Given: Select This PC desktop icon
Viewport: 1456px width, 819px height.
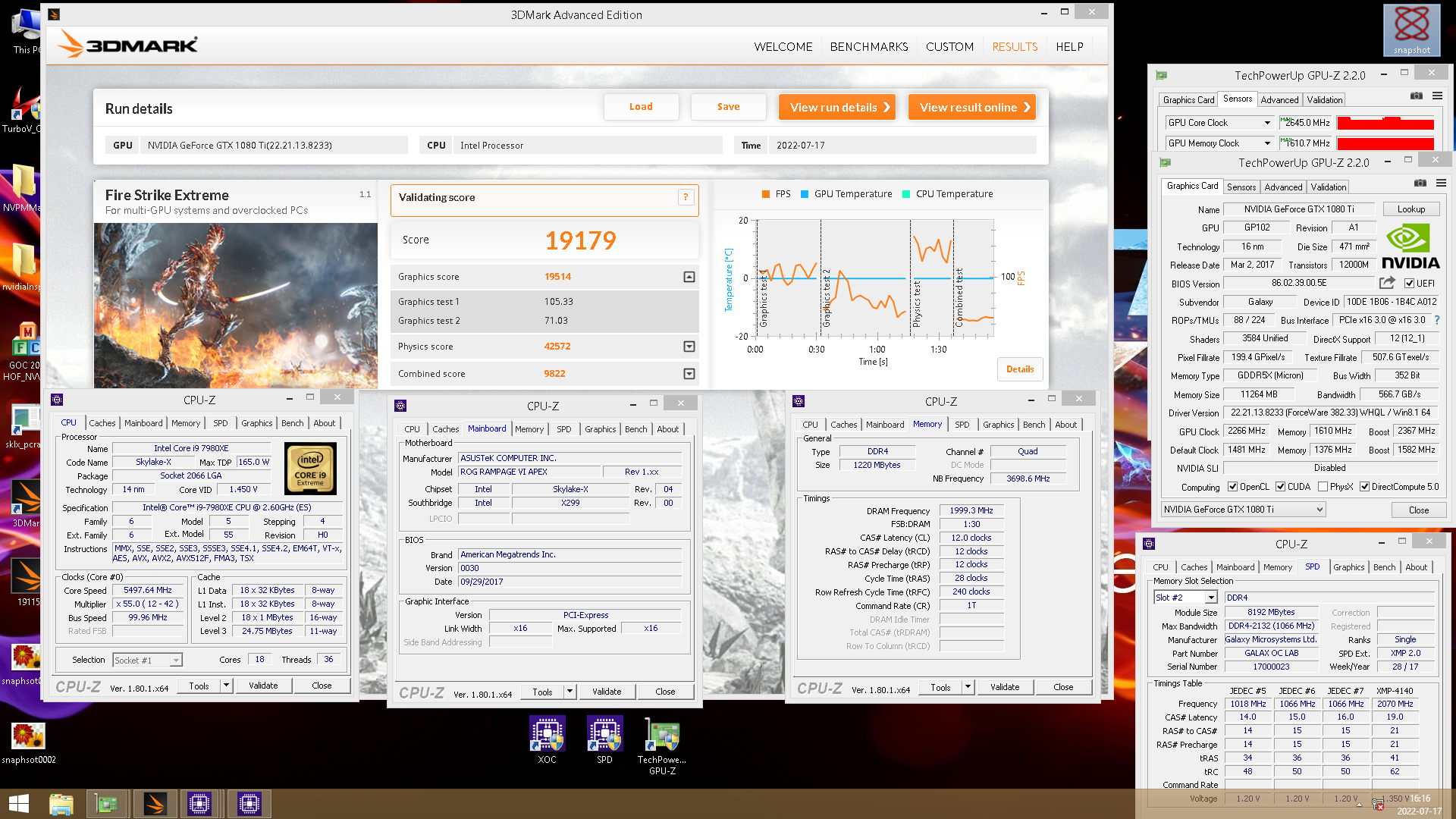Looking at the screenshot, I should click(25, 30).
